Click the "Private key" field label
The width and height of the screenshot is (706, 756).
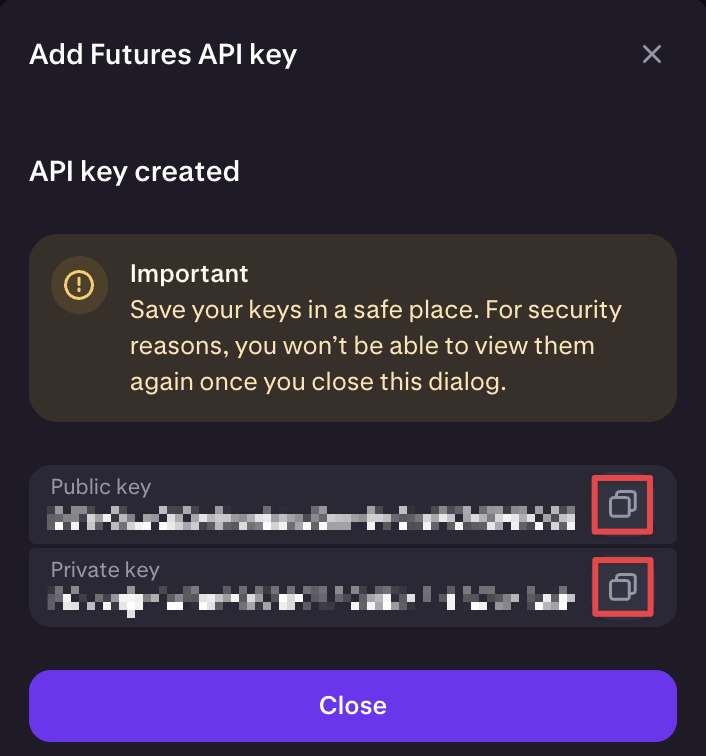coord(105,570)
